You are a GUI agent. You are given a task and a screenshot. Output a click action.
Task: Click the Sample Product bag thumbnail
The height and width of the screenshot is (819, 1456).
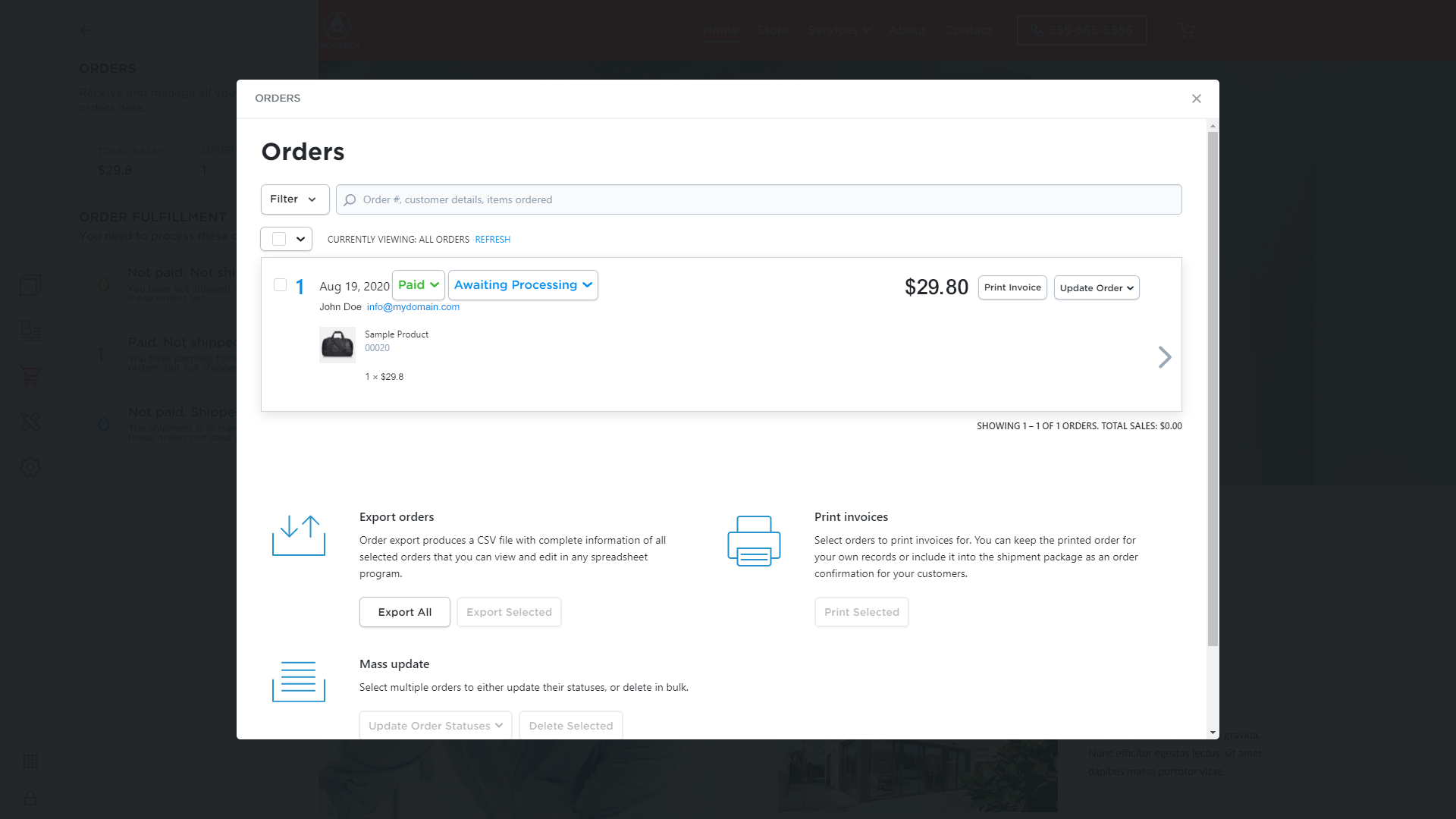(337, 345)
